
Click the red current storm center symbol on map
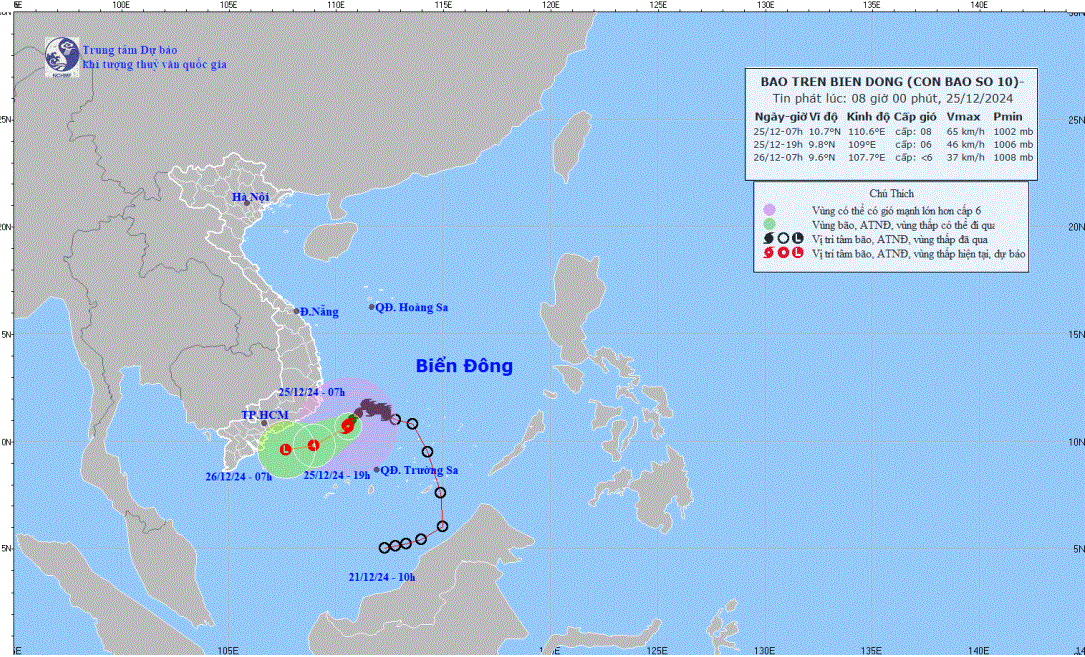coord(347,426)
